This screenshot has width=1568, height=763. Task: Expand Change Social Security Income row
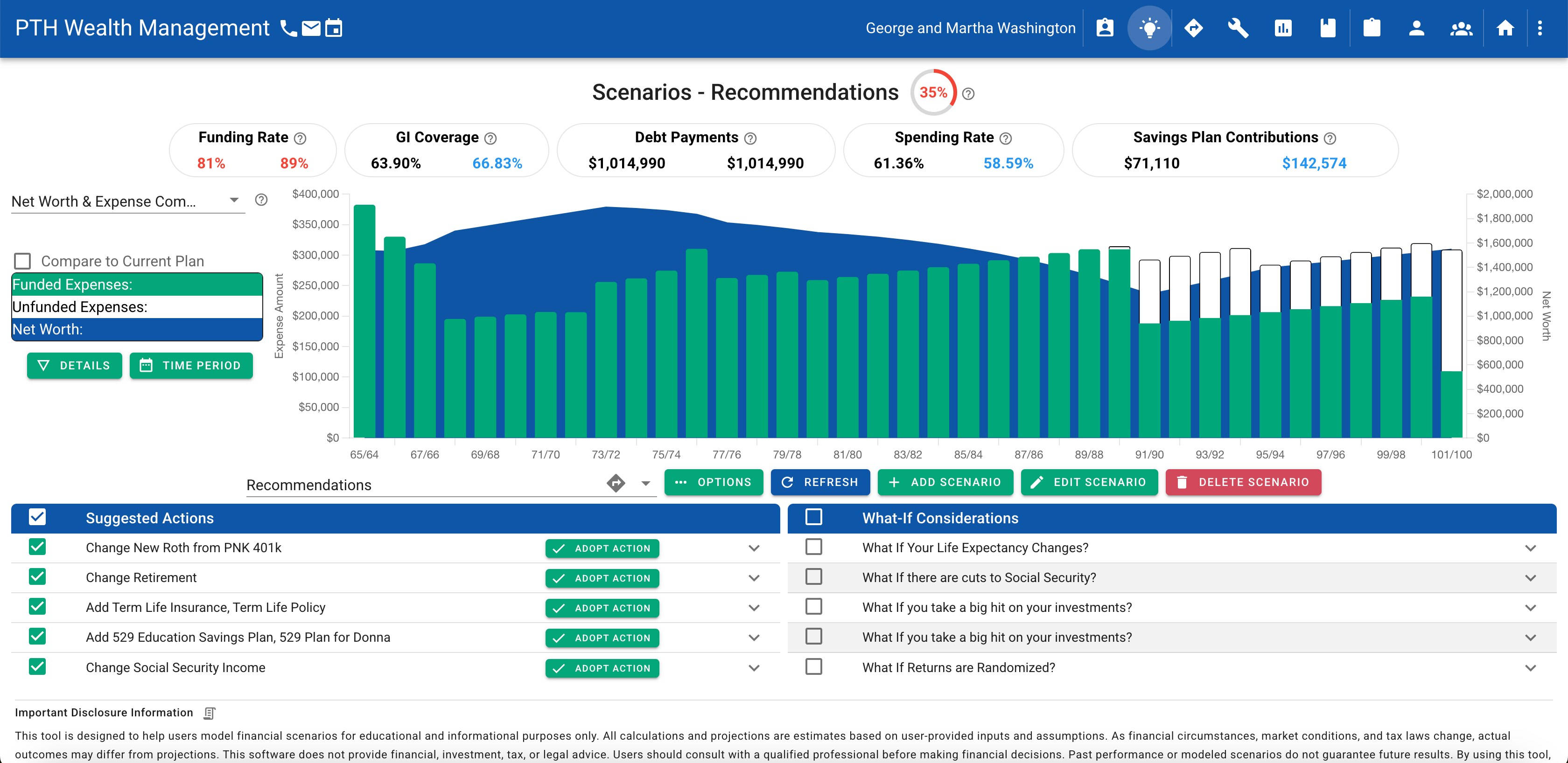tap(754, 668)
